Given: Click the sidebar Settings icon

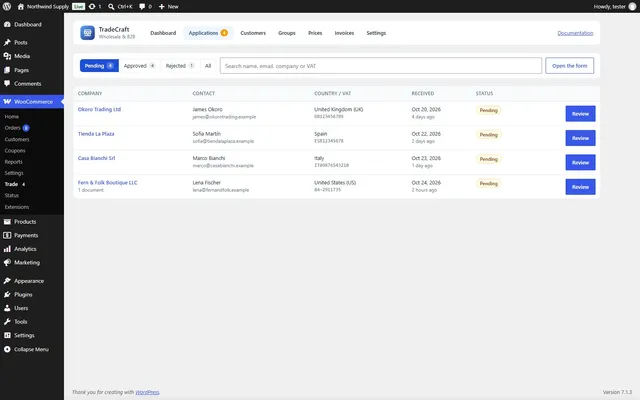Looking at the screenshot, I should (x=7, y=335).
